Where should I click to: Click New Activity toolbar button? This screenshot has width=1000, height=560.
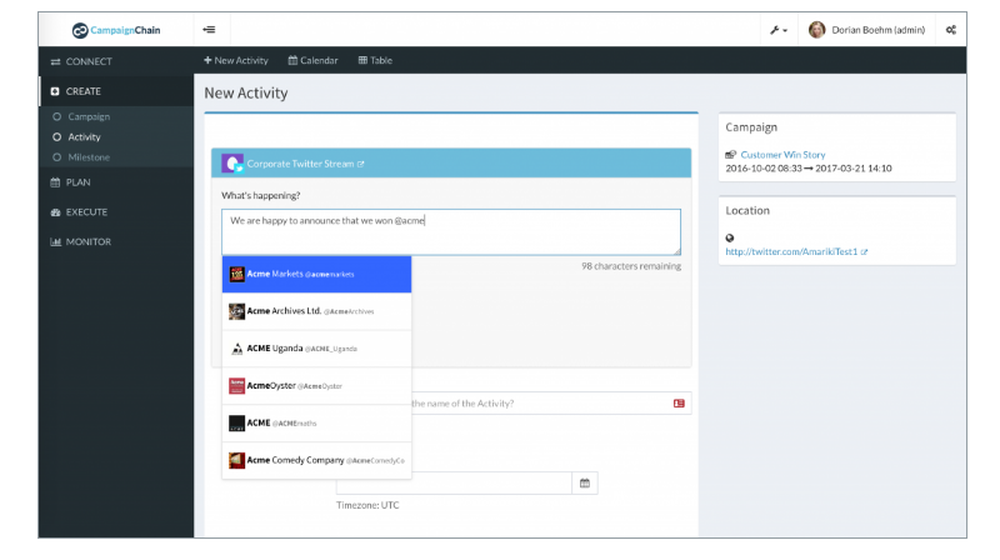[236, 61]
